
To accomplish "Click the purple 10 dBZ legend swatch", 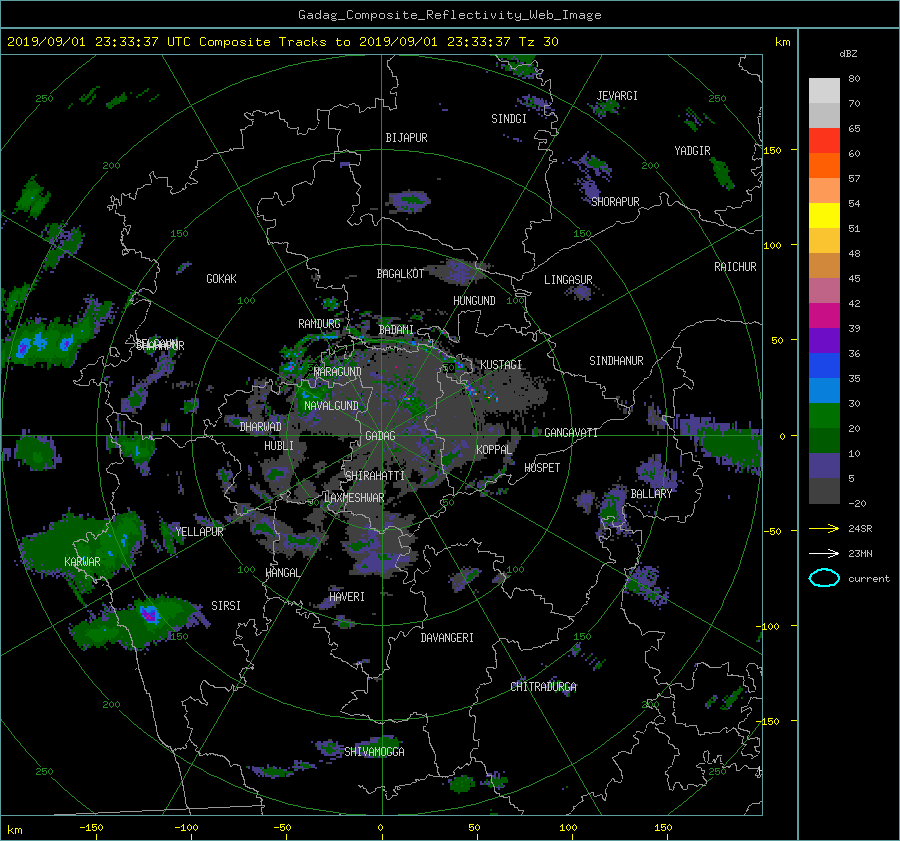I will (x=824, y=465).
